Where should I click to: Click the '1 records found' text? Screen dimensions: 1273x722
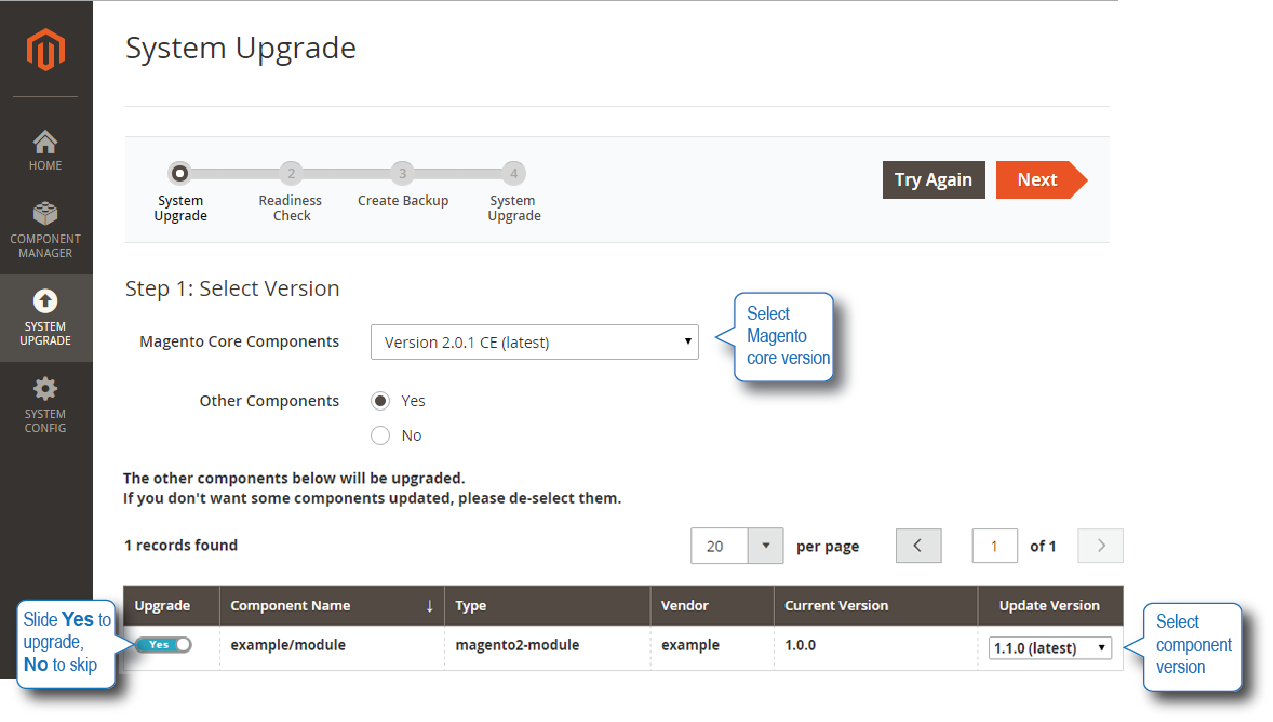[181, 545]
